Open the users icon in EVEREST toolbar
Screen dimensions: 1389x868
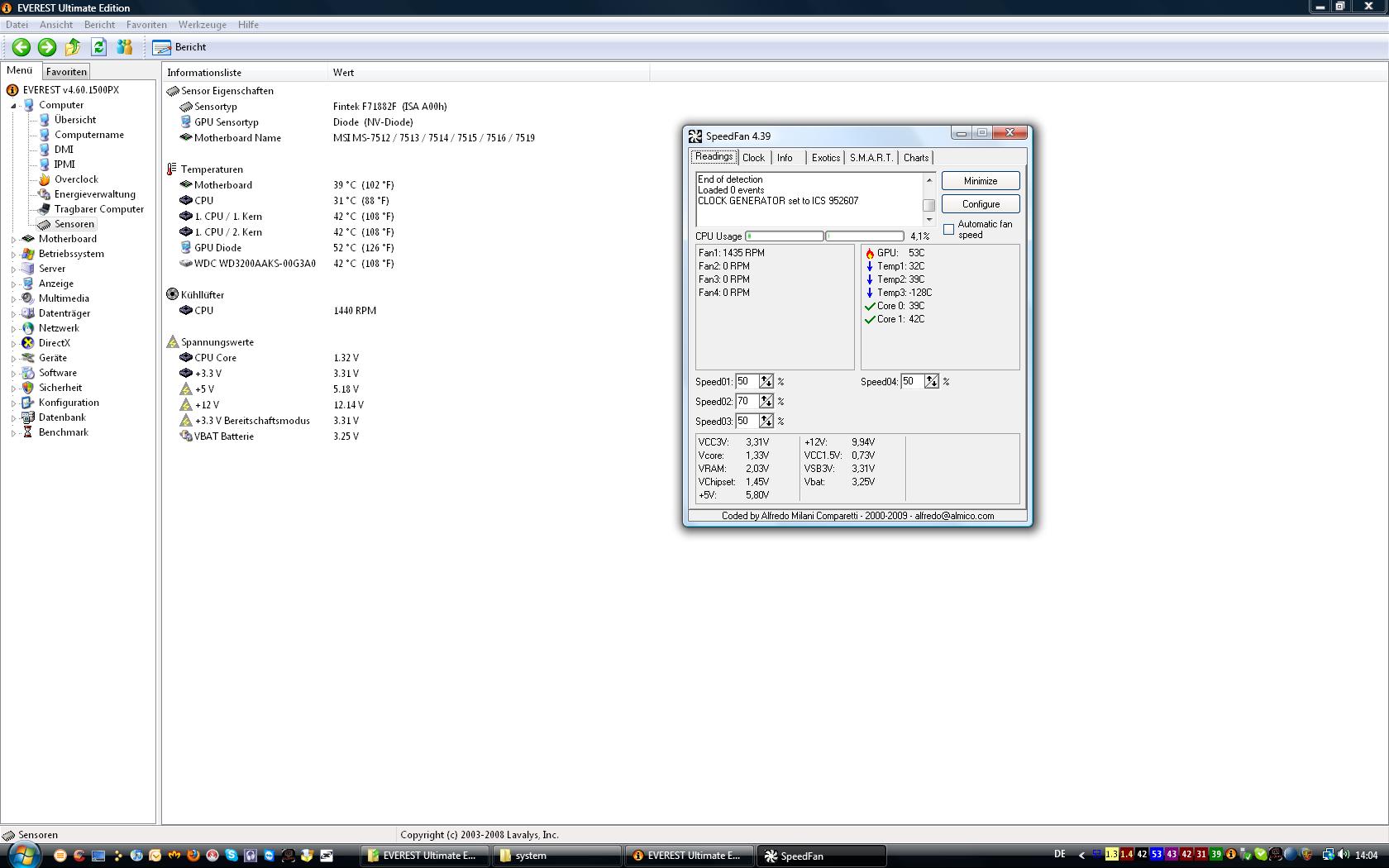pyautogui.click(x=125, y=47)
